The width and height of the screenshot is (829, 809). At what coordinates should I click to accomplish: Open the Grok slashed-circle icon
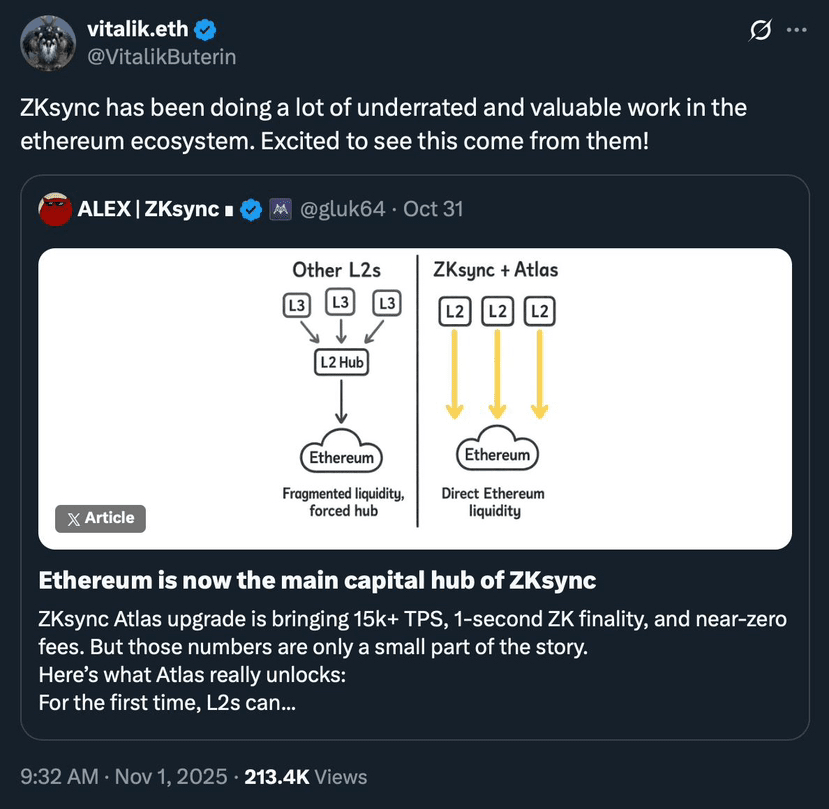click(761, 30)
